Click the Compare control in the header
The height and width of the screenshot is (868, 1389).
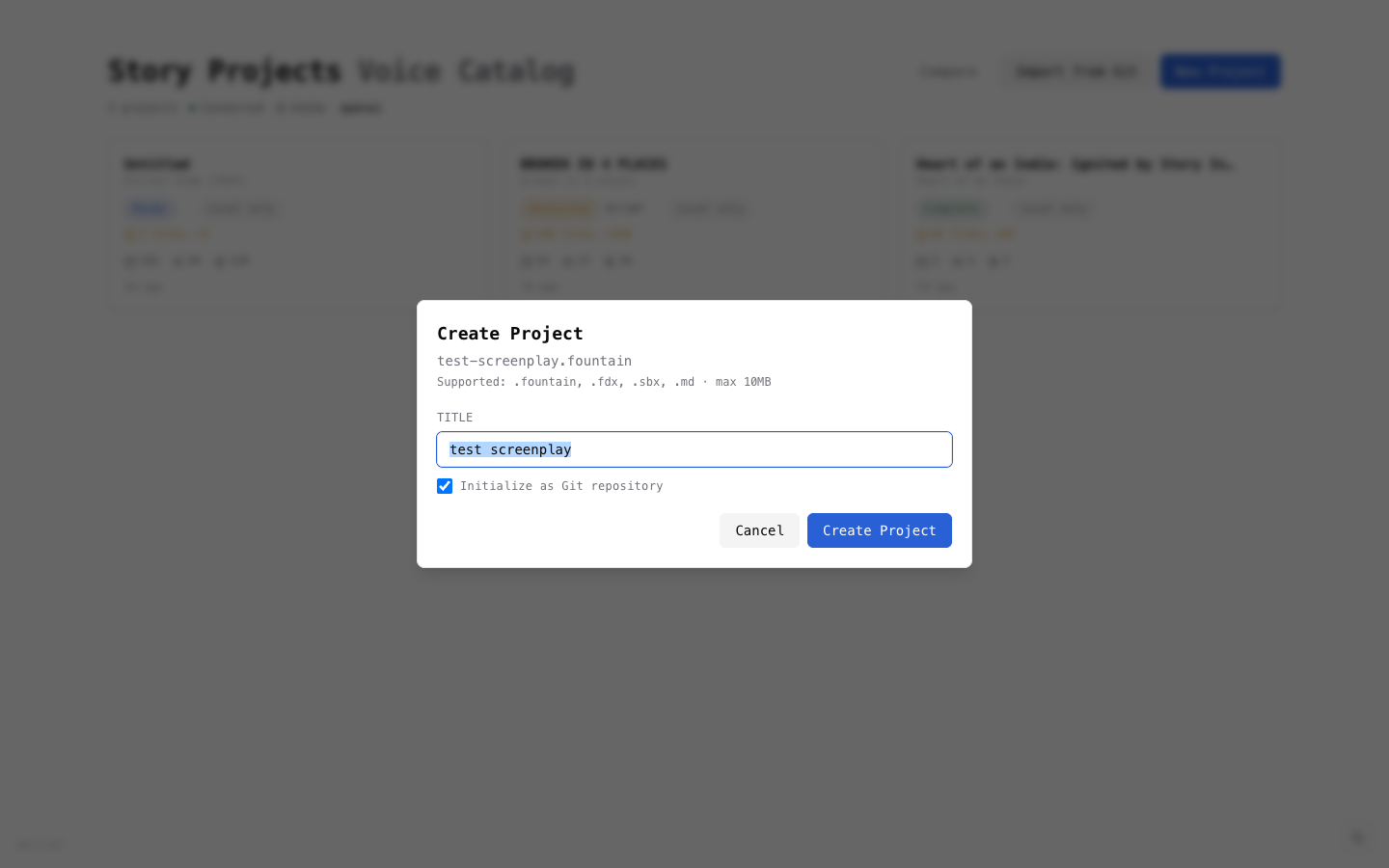click(x=946, y=70)
